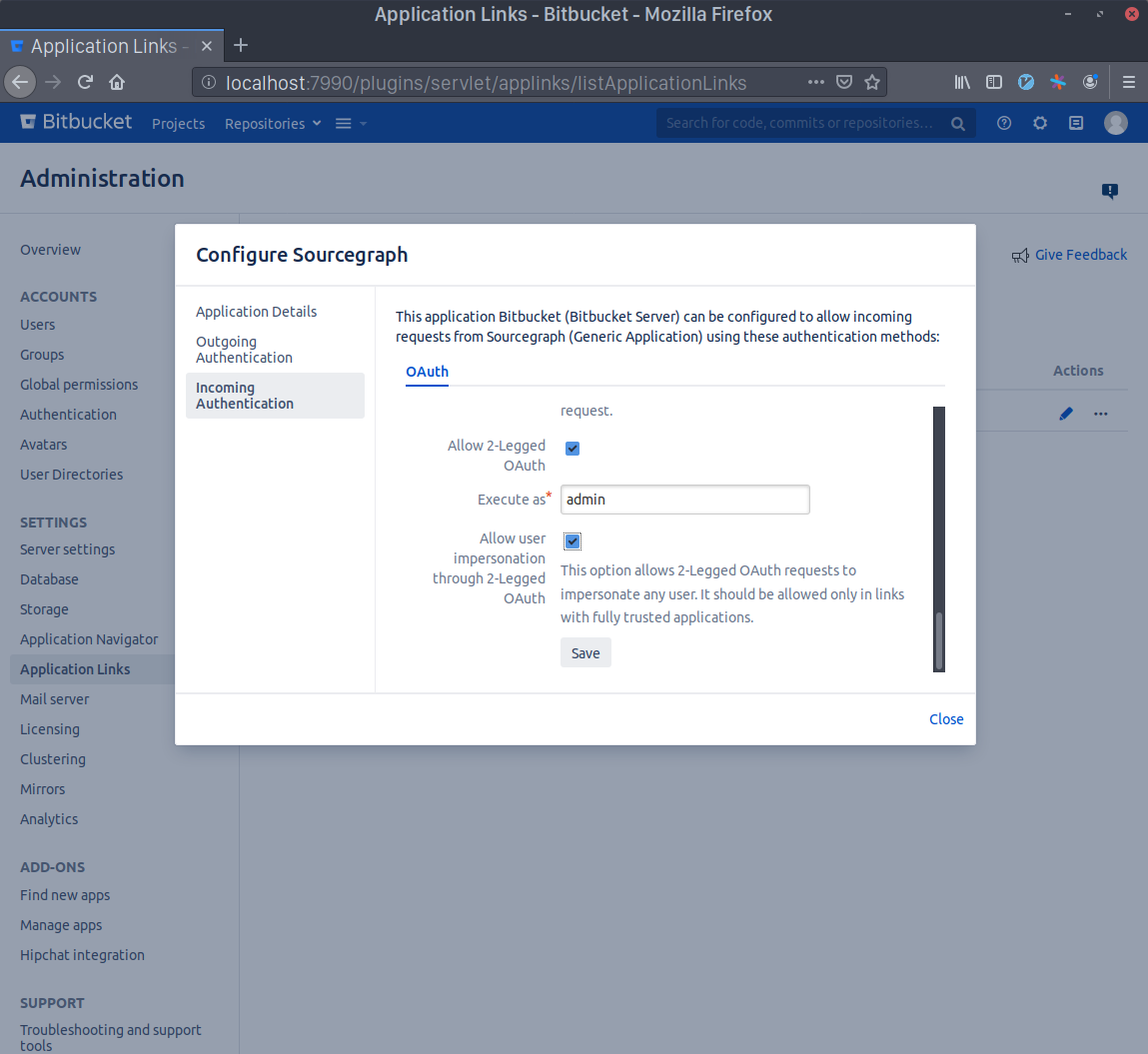
Task: Open the site information icon in the address bar
Action: tap(209, 83)
